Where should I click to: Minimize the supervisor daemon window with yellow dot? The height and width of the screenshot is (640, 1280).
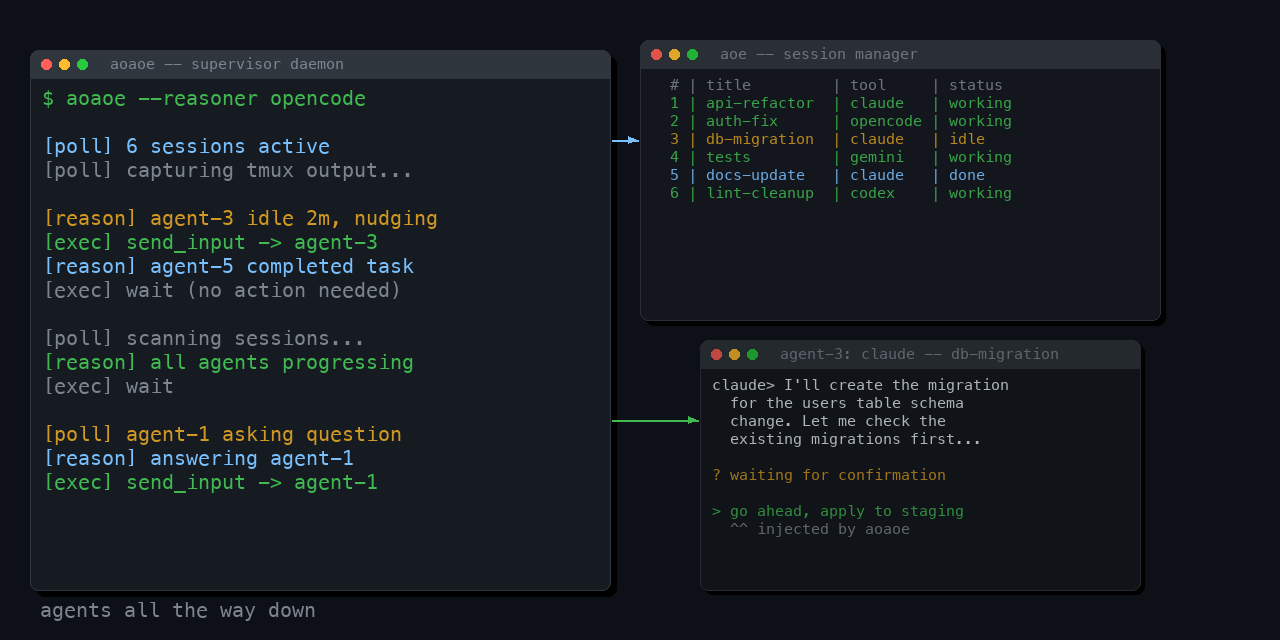tap(64, 65)
